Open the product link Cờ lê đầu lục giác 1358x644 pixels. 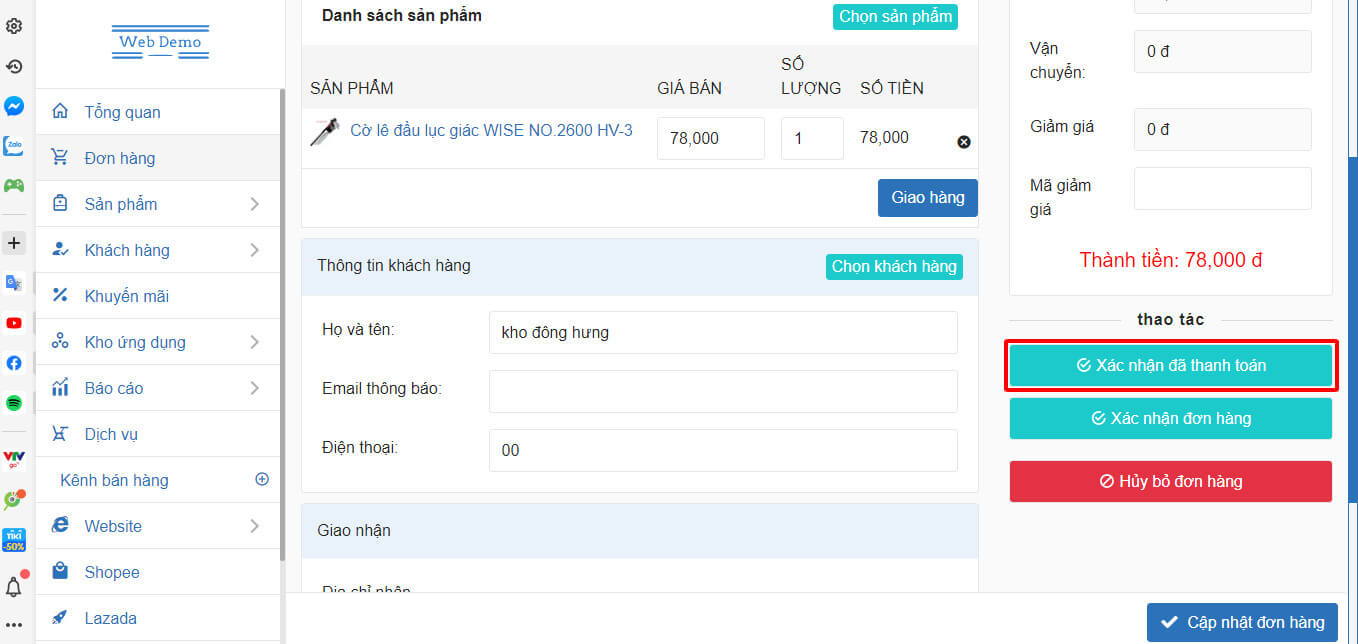click(490, 131)
